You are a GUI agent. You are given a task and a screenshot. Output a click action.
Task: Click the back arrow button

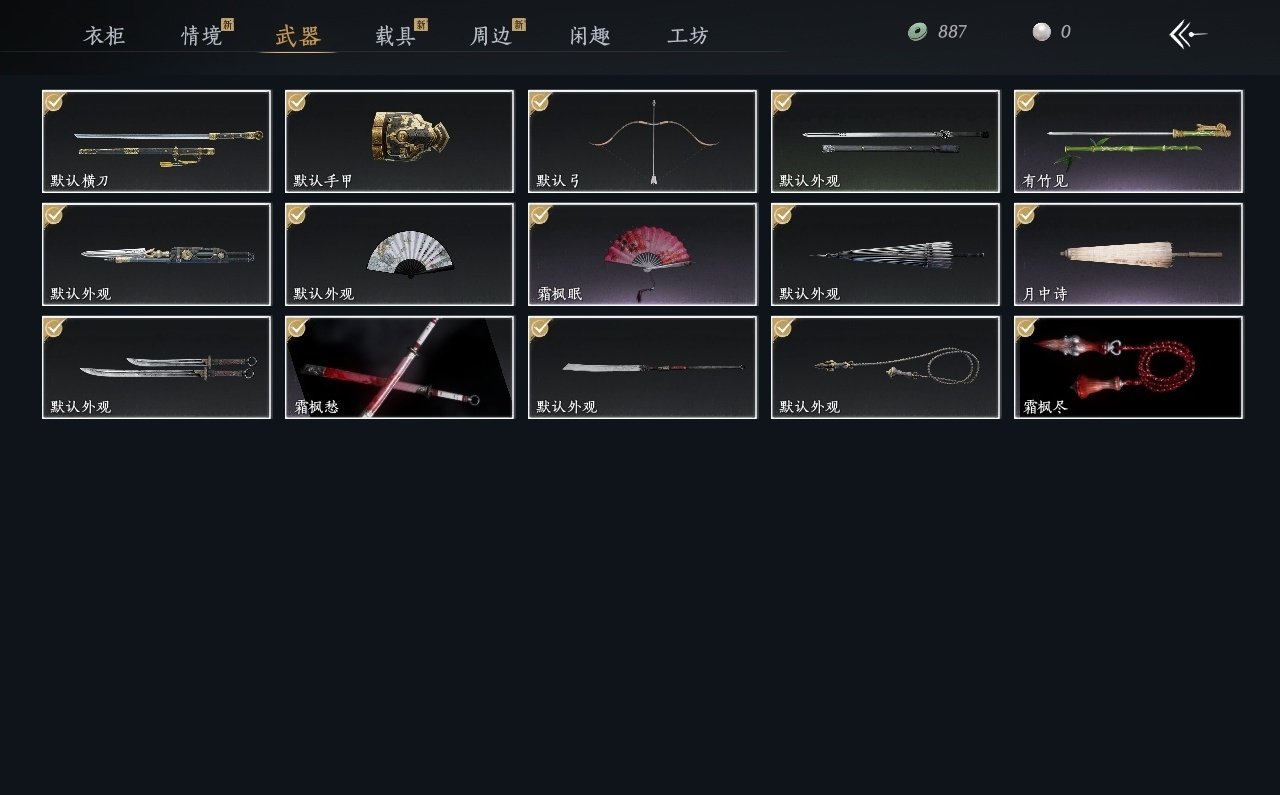1188,34
